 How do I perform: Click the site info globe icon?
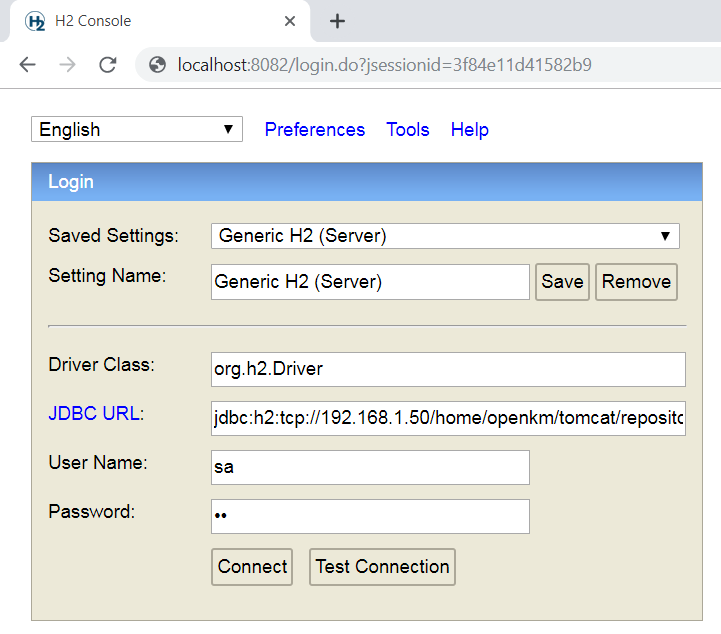tap(157, 65)
